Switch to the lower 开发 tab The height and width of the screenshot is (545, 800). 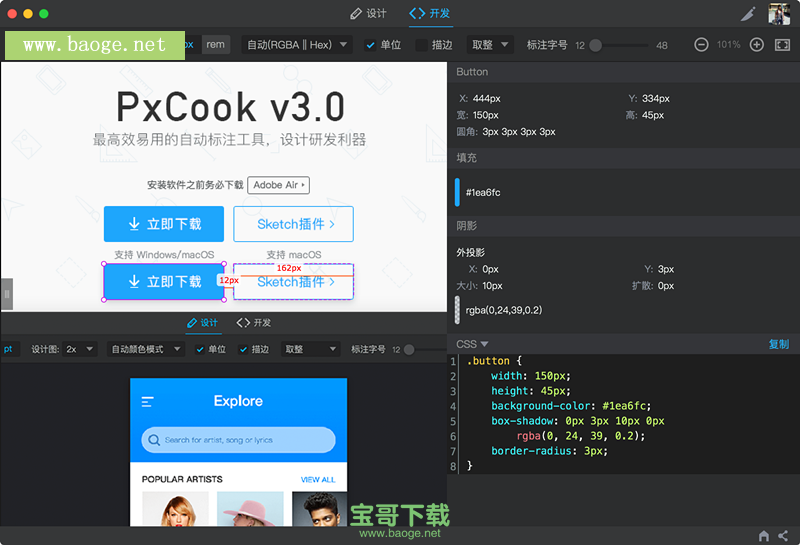[254, 323]
